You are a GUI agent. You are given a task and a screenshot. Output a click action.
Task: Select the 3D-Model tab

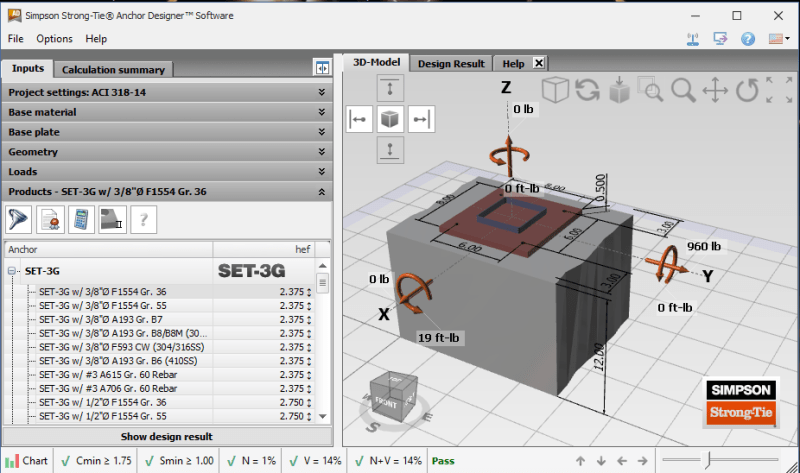[x=377, y=62]
